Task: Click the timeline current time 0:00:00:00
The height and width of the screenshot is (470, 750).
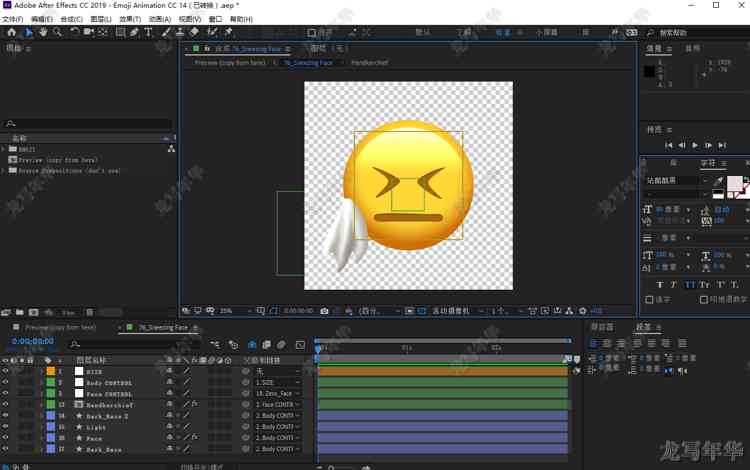Action: coord(33,341)
